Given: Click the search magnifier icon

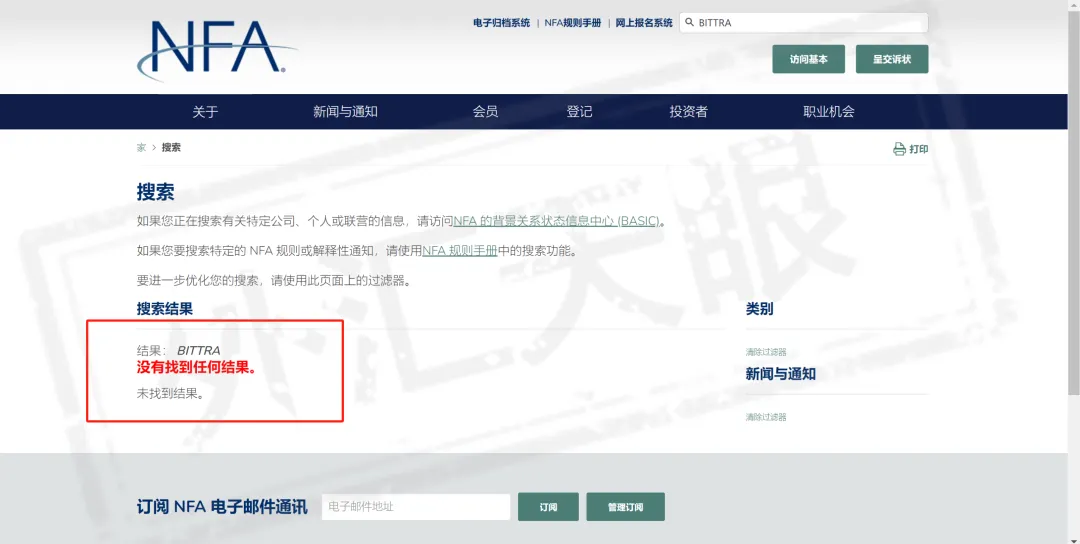Looking at the screenshot, I should click(689, 23).
